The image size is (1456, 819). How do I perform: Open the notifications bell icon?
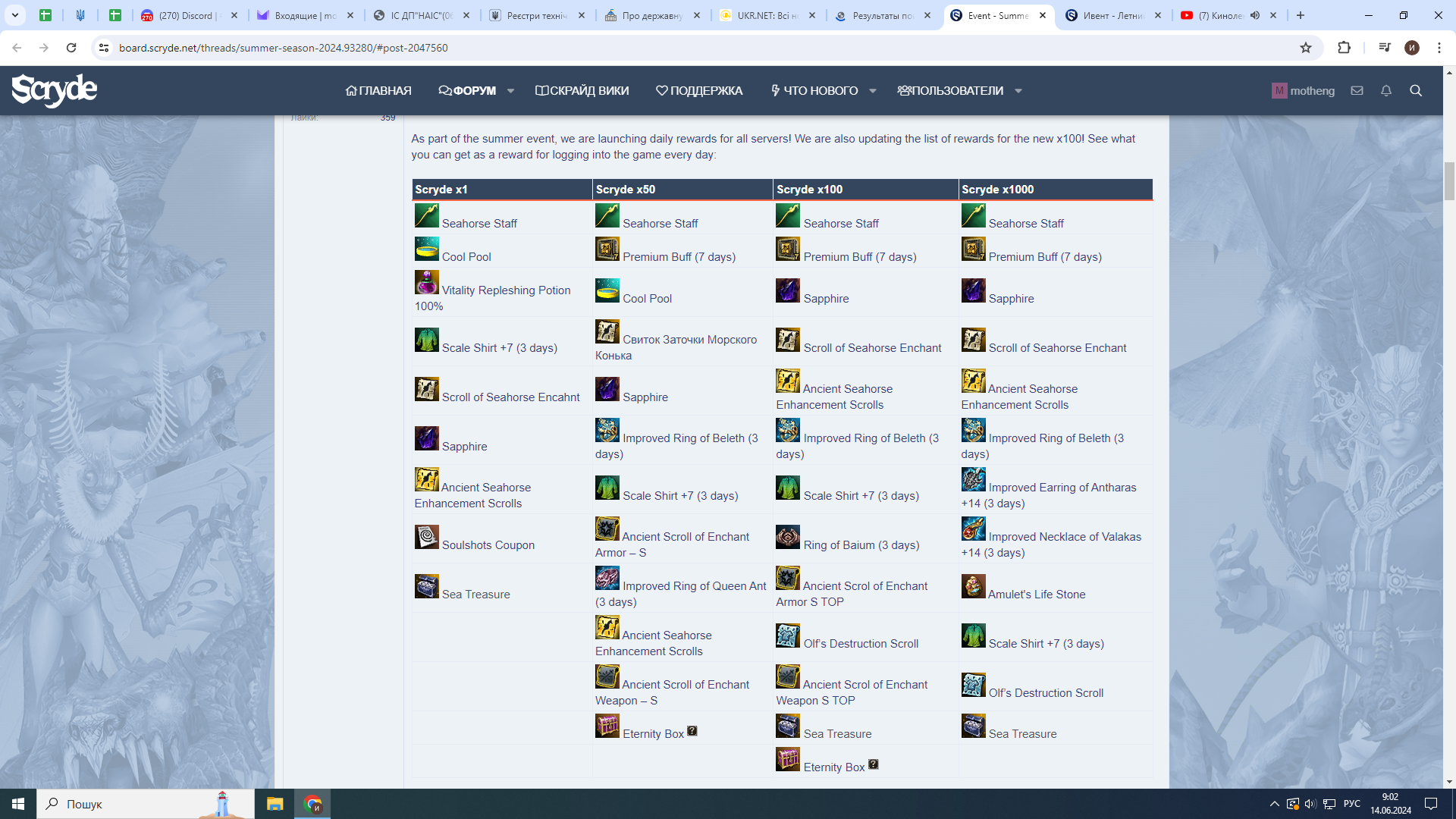1385,90
